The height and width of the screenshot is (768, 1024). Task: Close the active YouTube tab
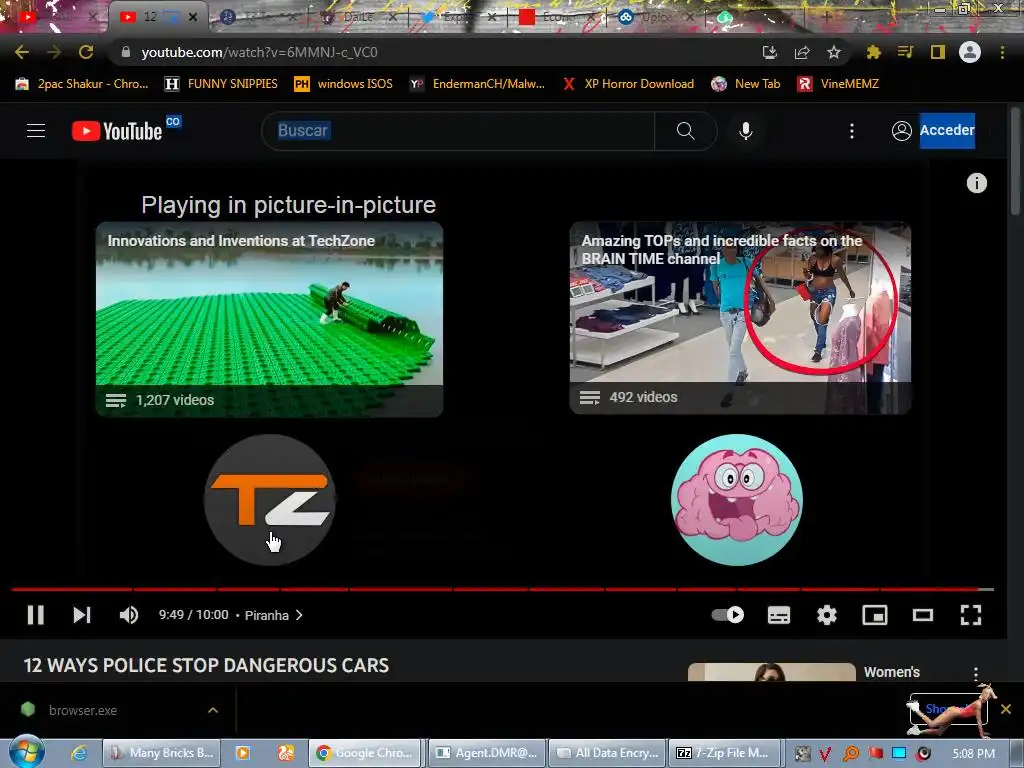tap(193, 17)
